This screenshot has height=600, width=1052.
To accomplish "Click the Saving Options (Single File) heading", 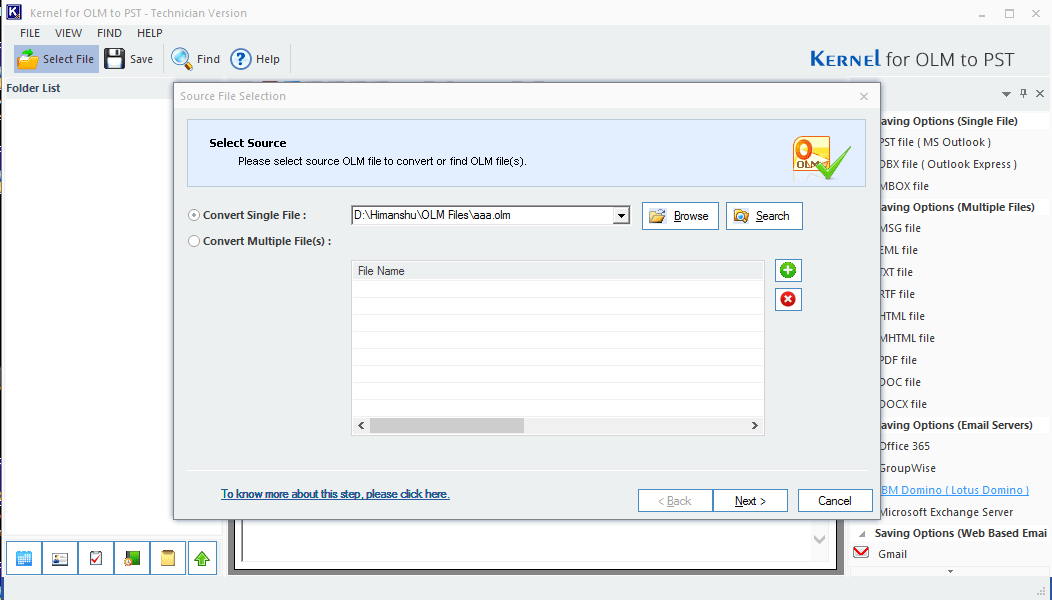I will click(949, 121).
